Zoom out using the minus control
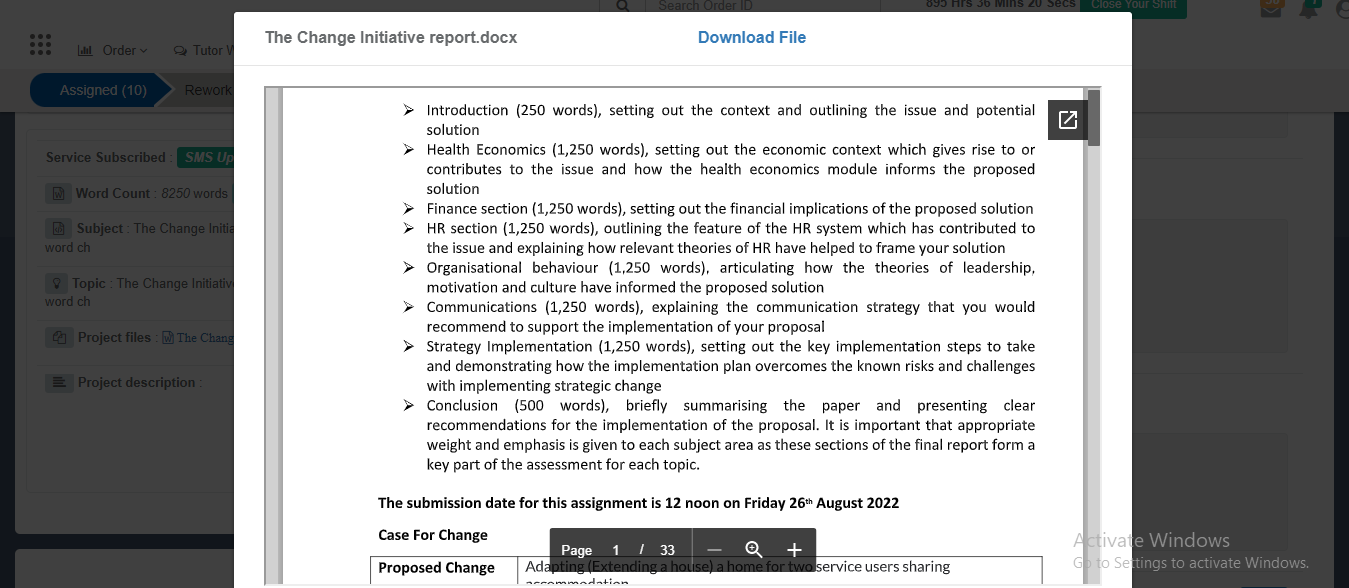The width and height of the screenshot is (1349, 588). 714,549
